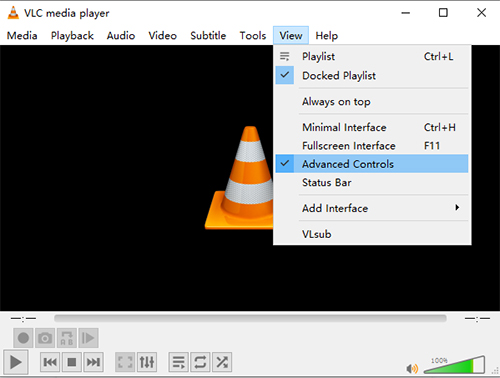
Task: Toggle loop mode button
Action: (200, 362)
